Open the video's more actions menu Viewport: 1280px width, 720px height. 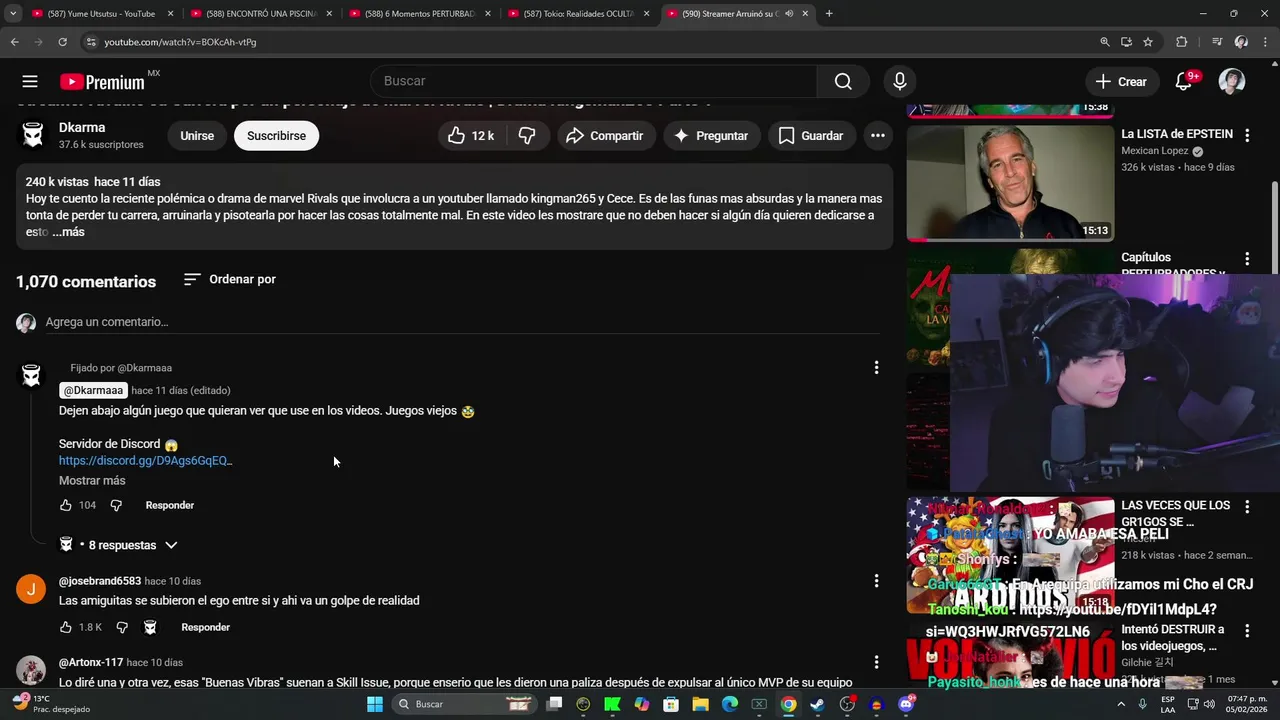click(878, 136)
